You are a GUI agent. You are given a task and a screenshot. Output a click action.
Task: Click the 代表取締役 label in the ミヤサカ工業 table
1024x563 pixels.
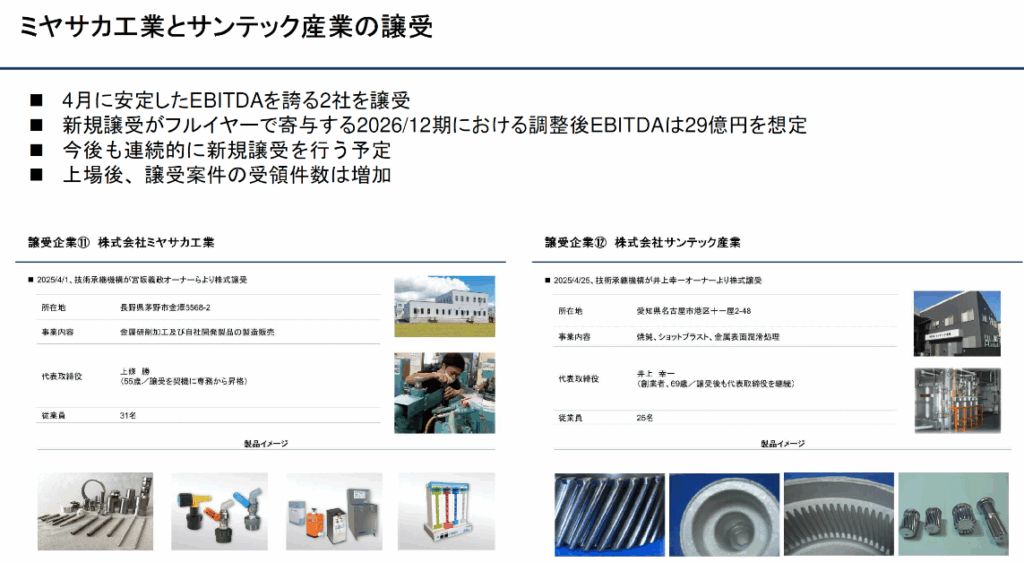click(62, 377)
